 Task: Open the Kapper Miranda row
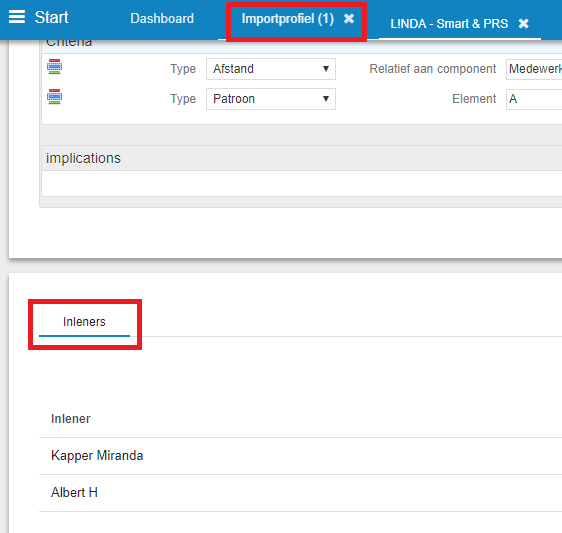[300, 456]
